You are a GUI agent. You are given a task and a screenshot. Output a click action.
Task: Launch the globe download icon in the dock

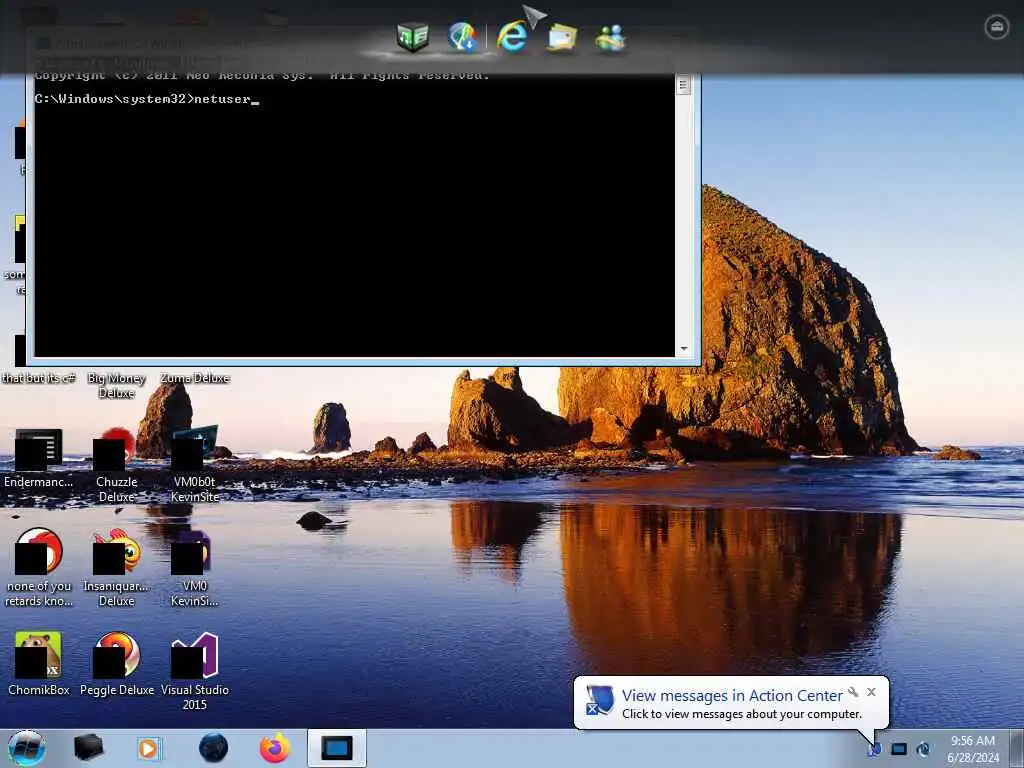(462, 37)
